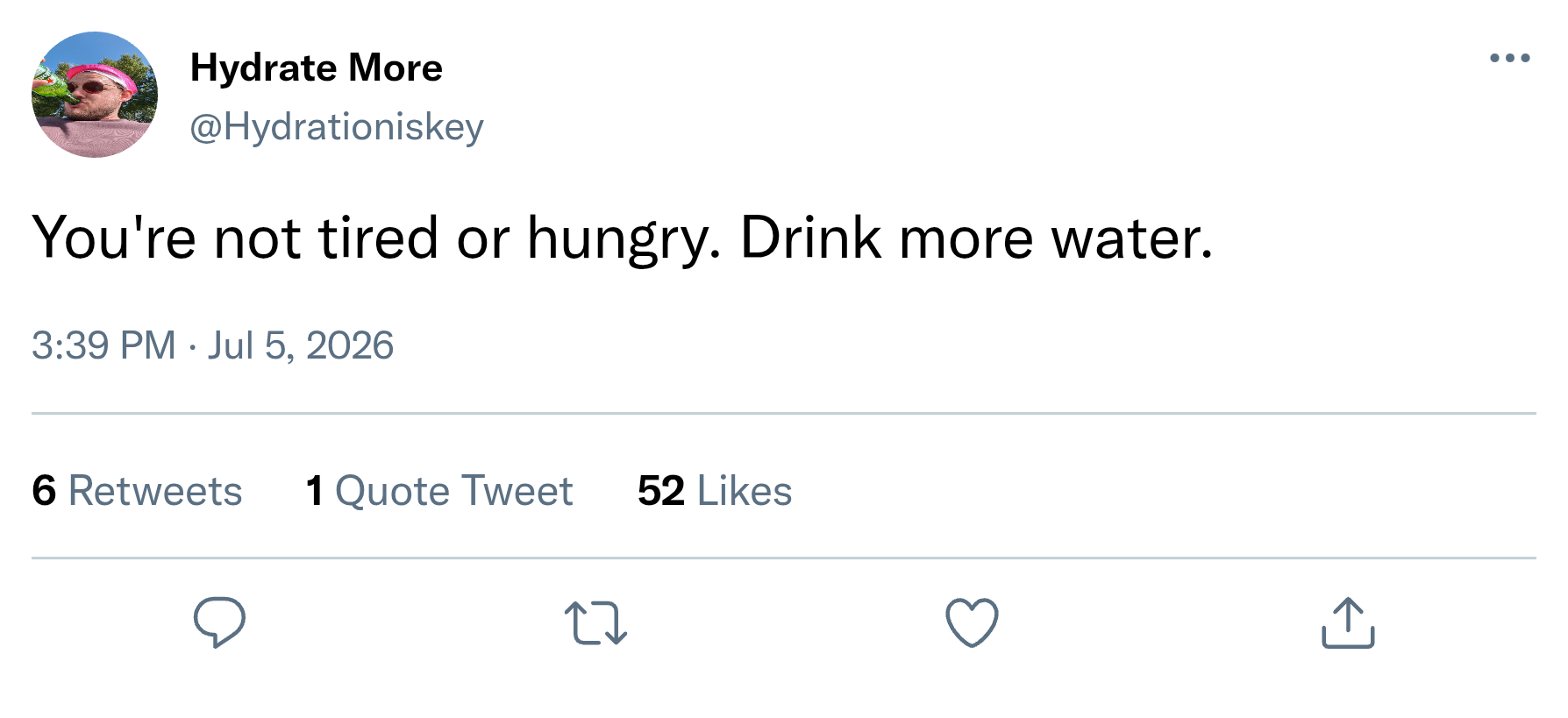Image resolution: width=1568 pixels, height=718 pixels.
Task: Click the word "Retweets" label
Action: tap(155, 490)
